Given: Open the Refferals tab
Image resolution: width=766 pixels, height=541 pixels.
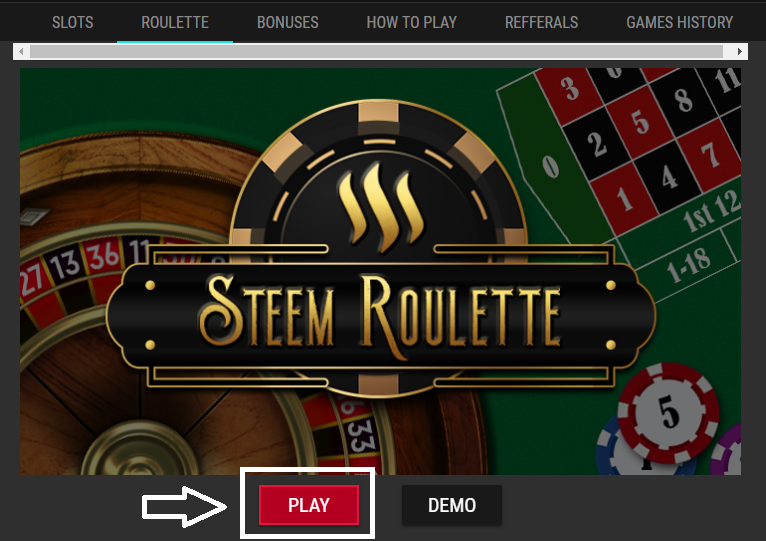Looking at the screenshot, I should coord(541,22).
